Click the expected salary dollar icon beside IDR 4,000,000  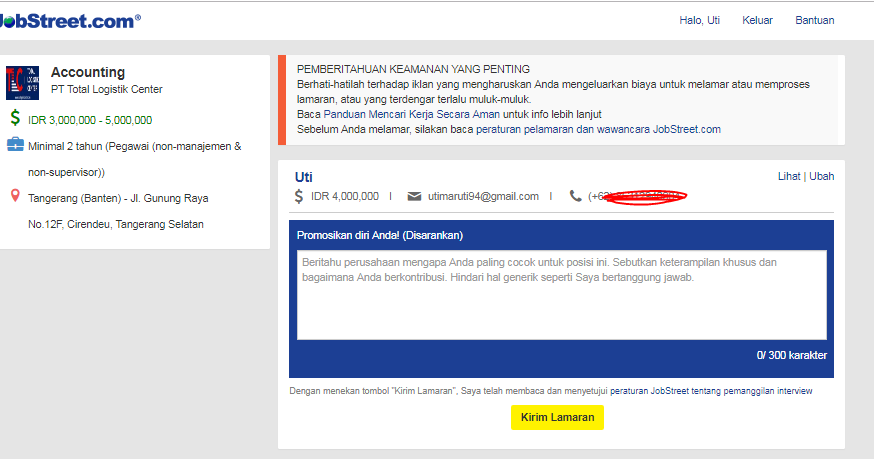click(299, 196)
